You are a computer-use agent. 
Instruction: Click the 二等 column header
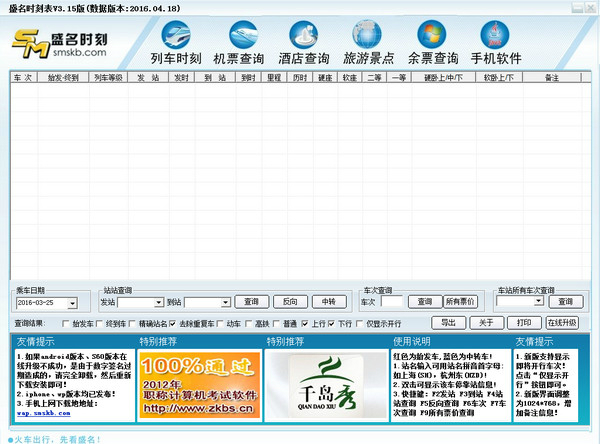tap(375, 78)
